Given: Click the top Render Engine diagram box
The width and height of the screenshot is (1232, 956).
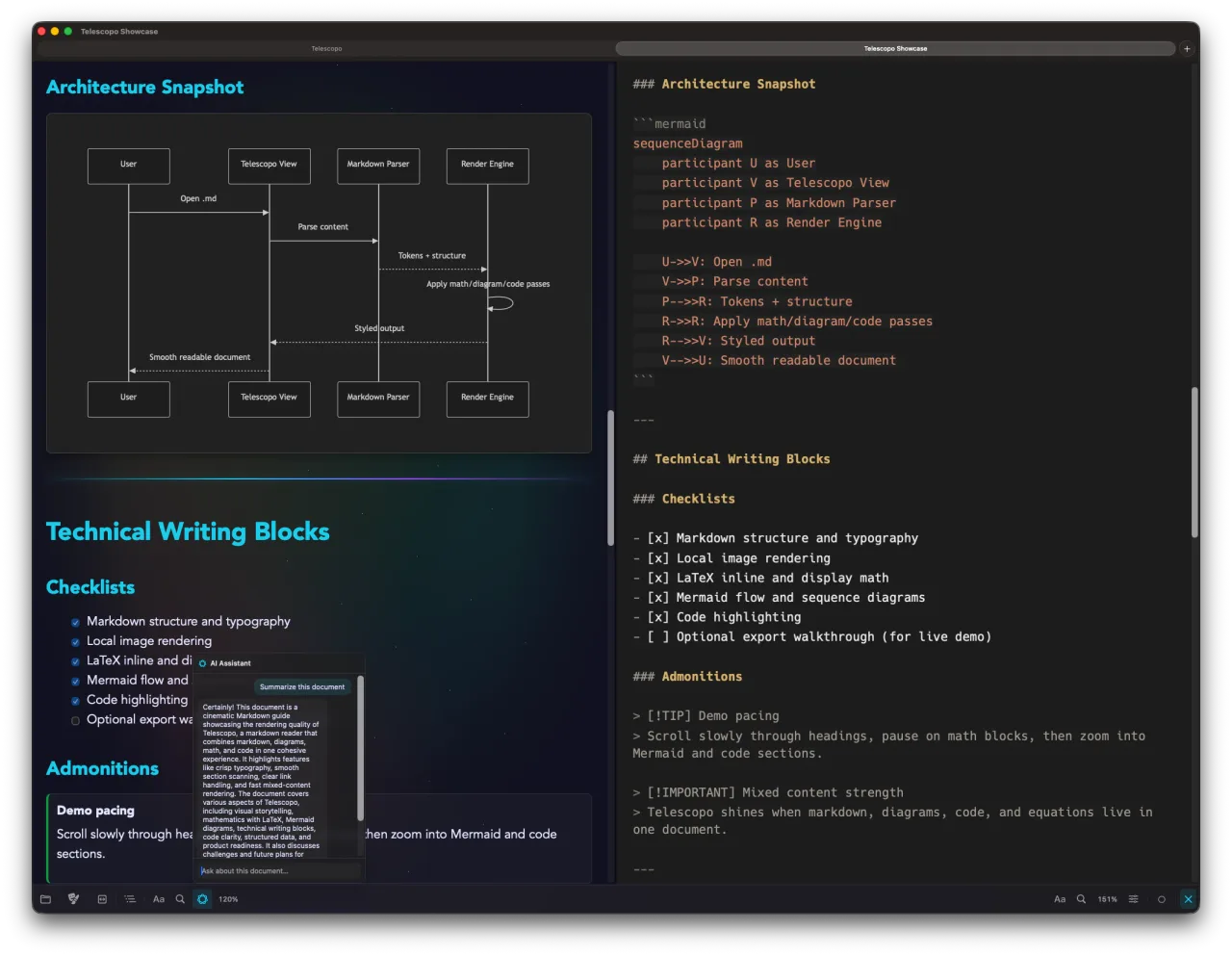Looking at the screenshot, I should tap(488, 166).
